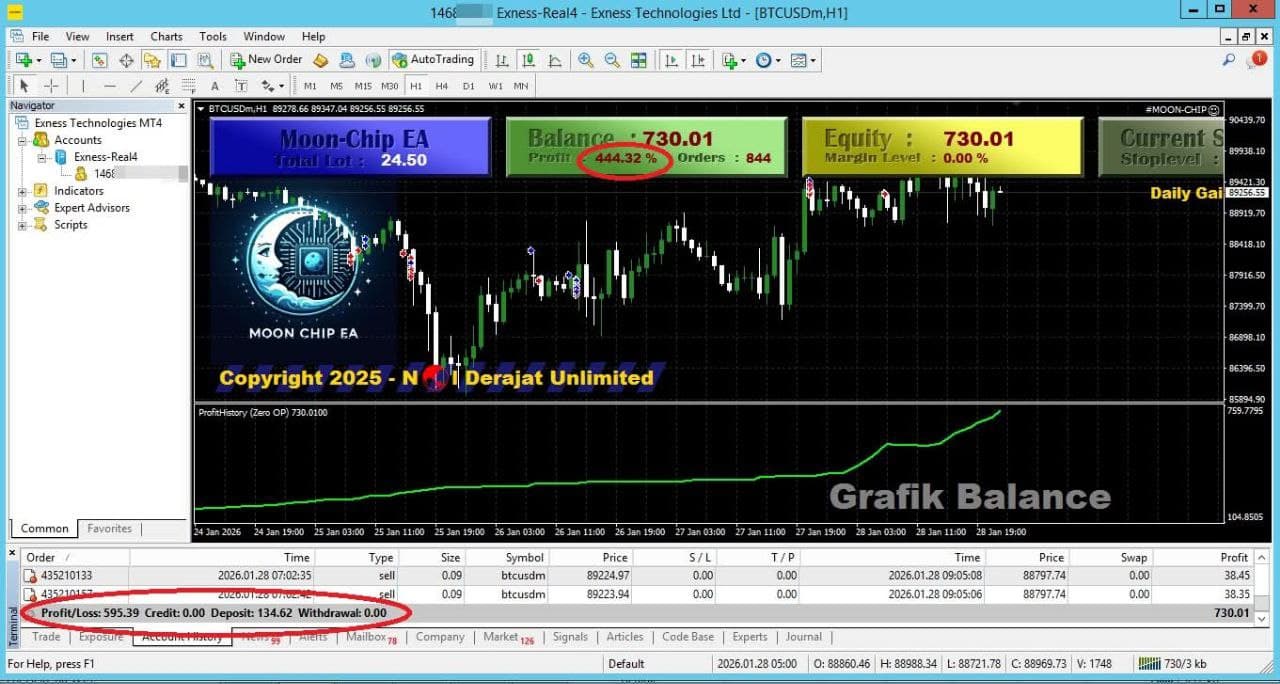Screen dimensions: 1280x684
Task: Select the cursor arrow tool
Action: click(x=24, y=85)
